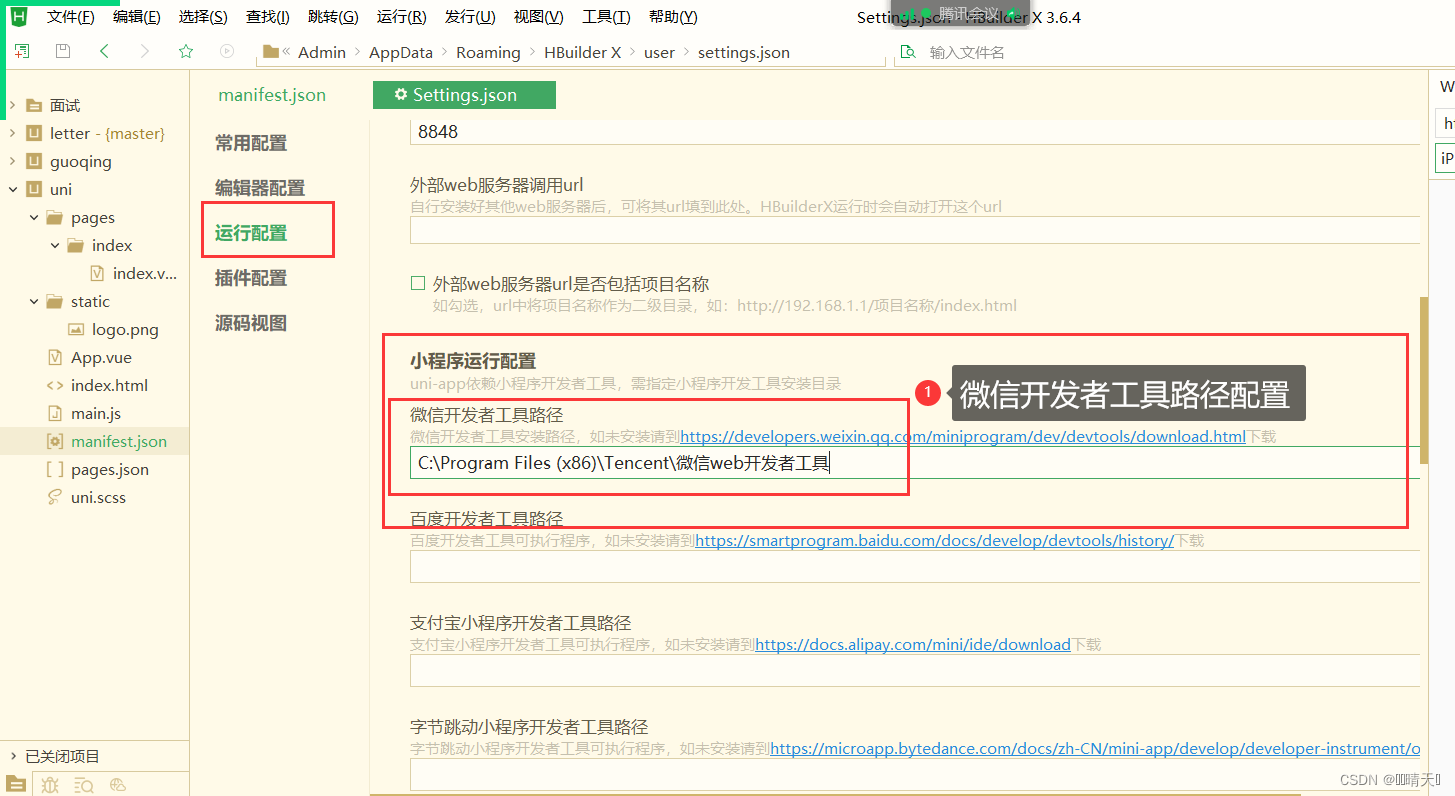Click the main.js file icon
The width and height of the screenshot is (1455, 796).
click(x=55, y=413)
